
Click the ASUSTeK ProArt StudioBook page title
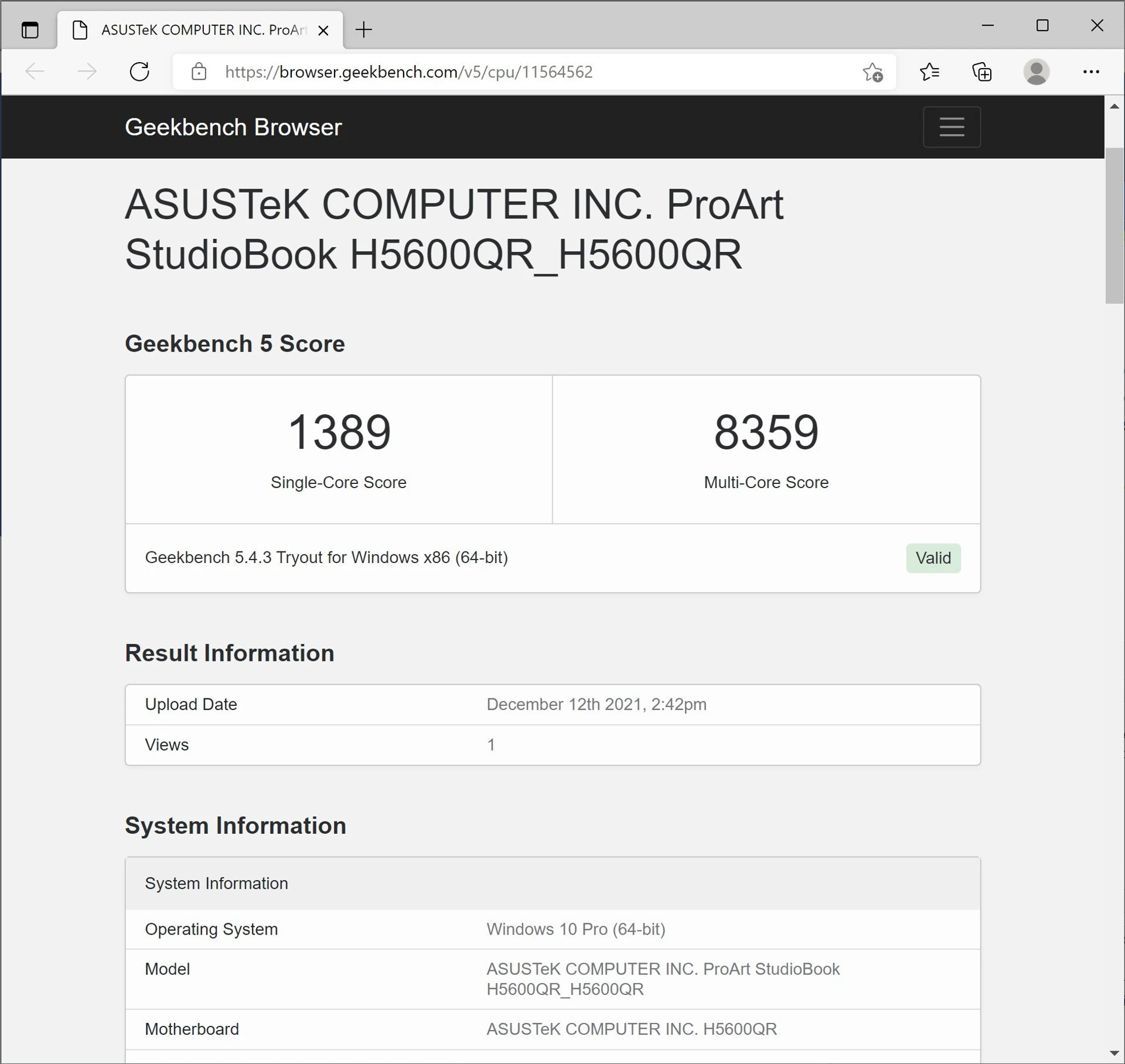454,229
